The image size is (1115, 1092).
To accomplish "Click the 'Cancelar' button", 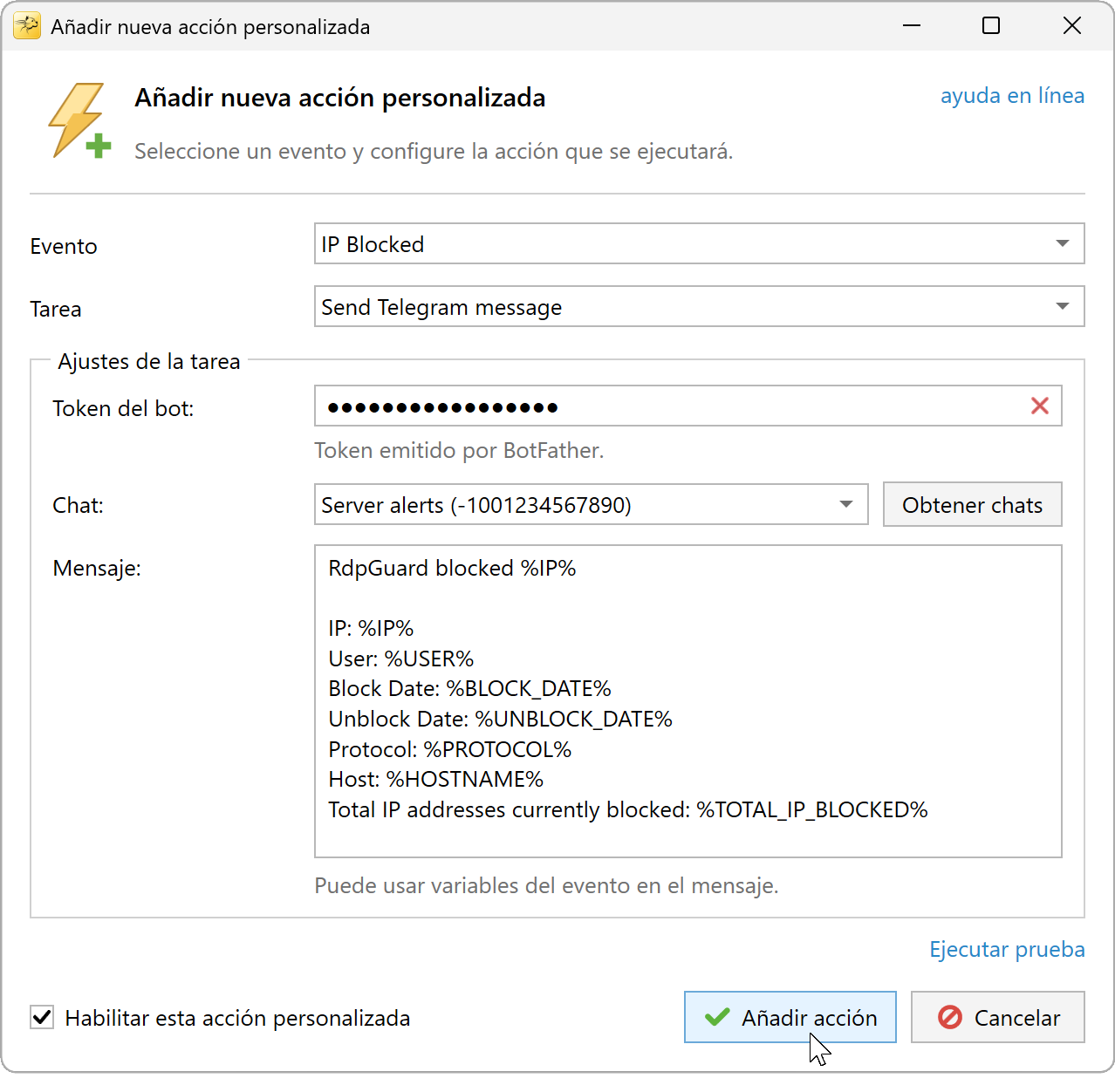I will [x=997, y=1017].
